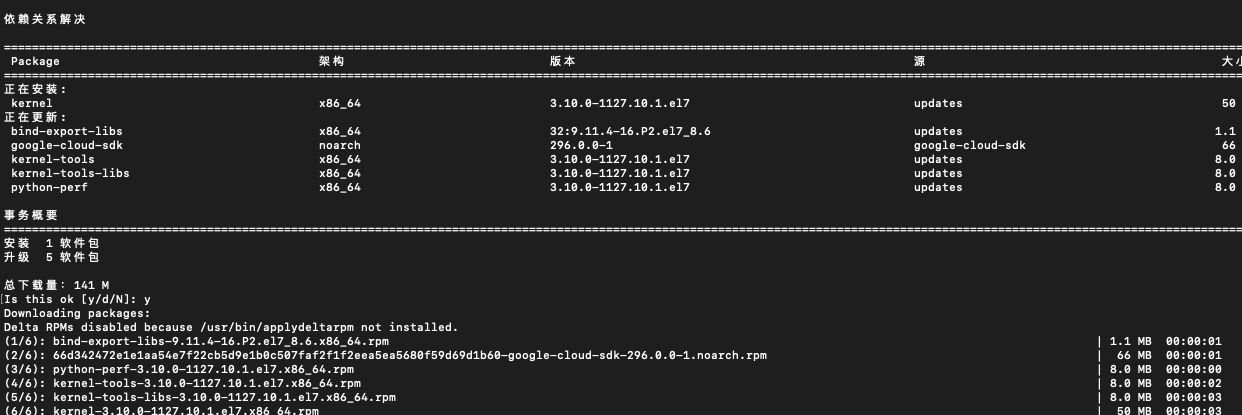Click the "依赖关系解决" heading line
1242x415 pixels.
[45, 19]
